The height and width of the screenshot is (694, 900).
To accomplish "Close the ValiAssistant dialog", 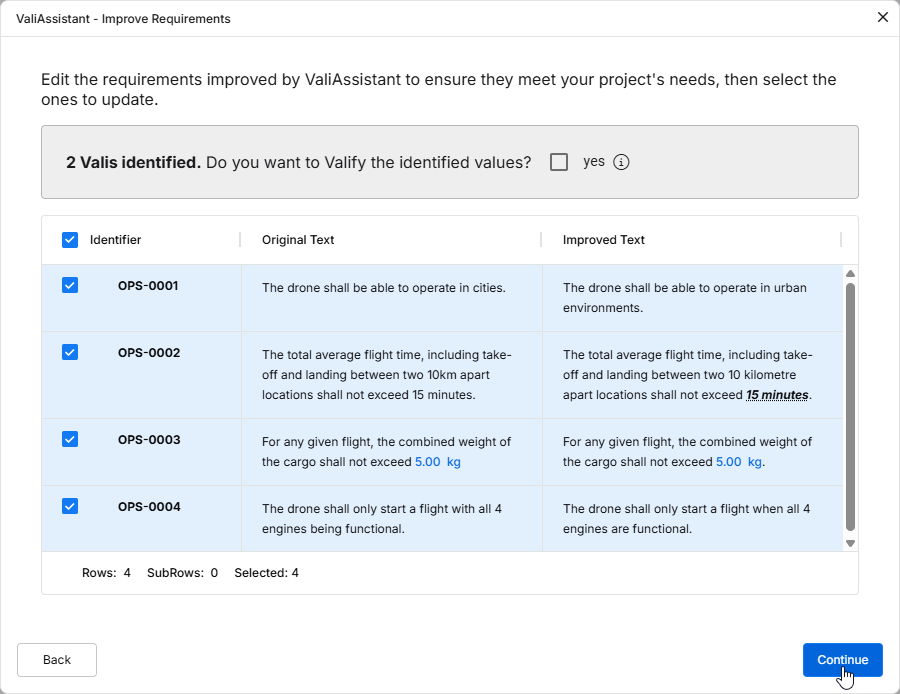I will [x=882, y=17].
